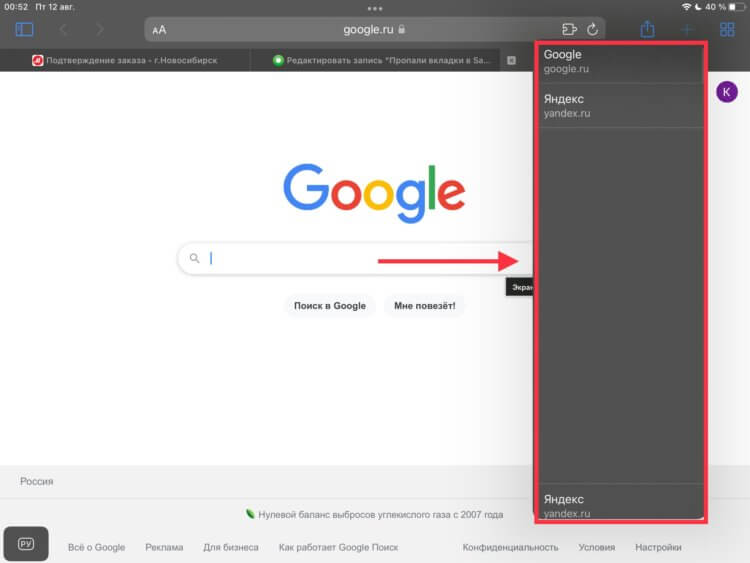Tap the three dots multitasking control

pyautogui.click(x=375, y=9)
